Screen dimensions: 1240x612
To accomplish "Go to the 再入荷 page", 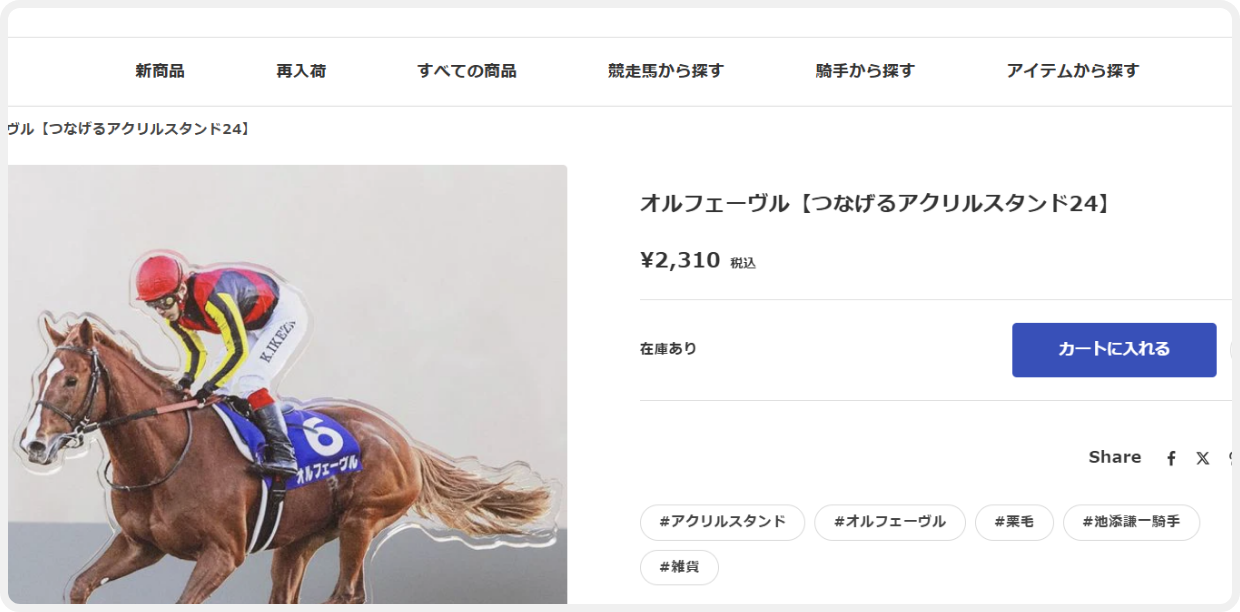I will 301,71.
